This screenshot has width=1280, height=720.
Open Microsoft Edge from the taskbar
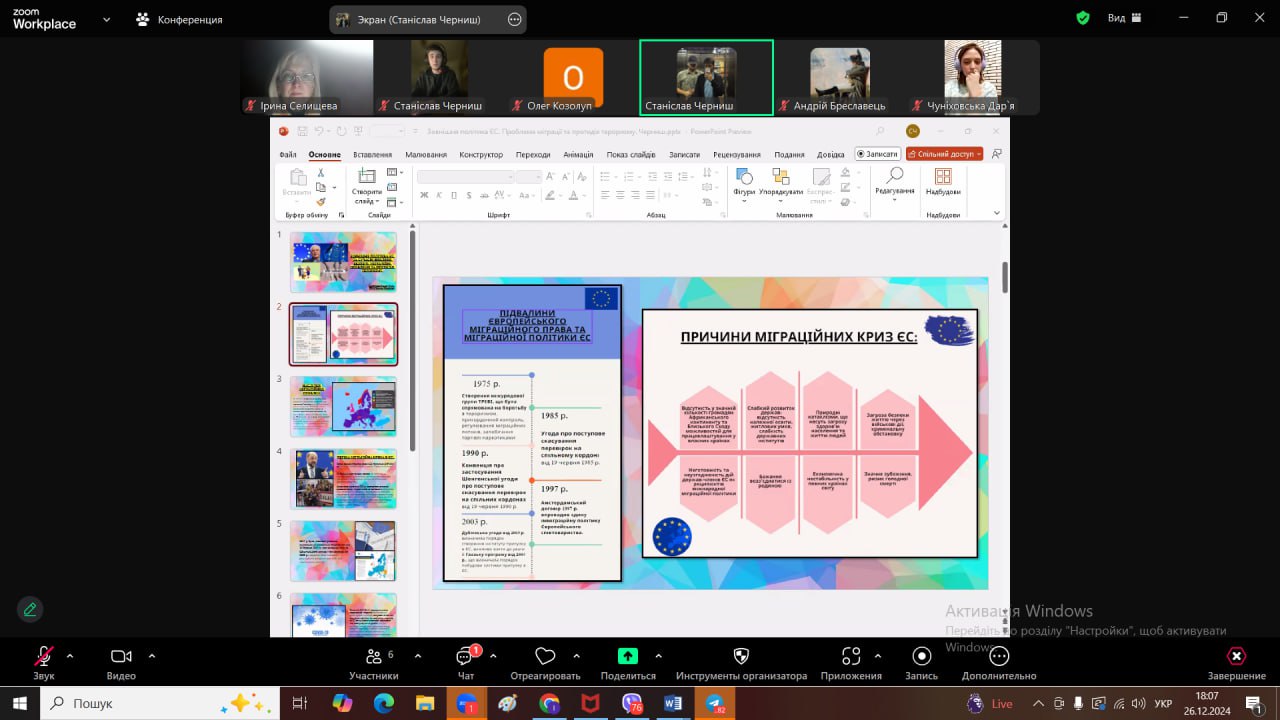point(384,704)
